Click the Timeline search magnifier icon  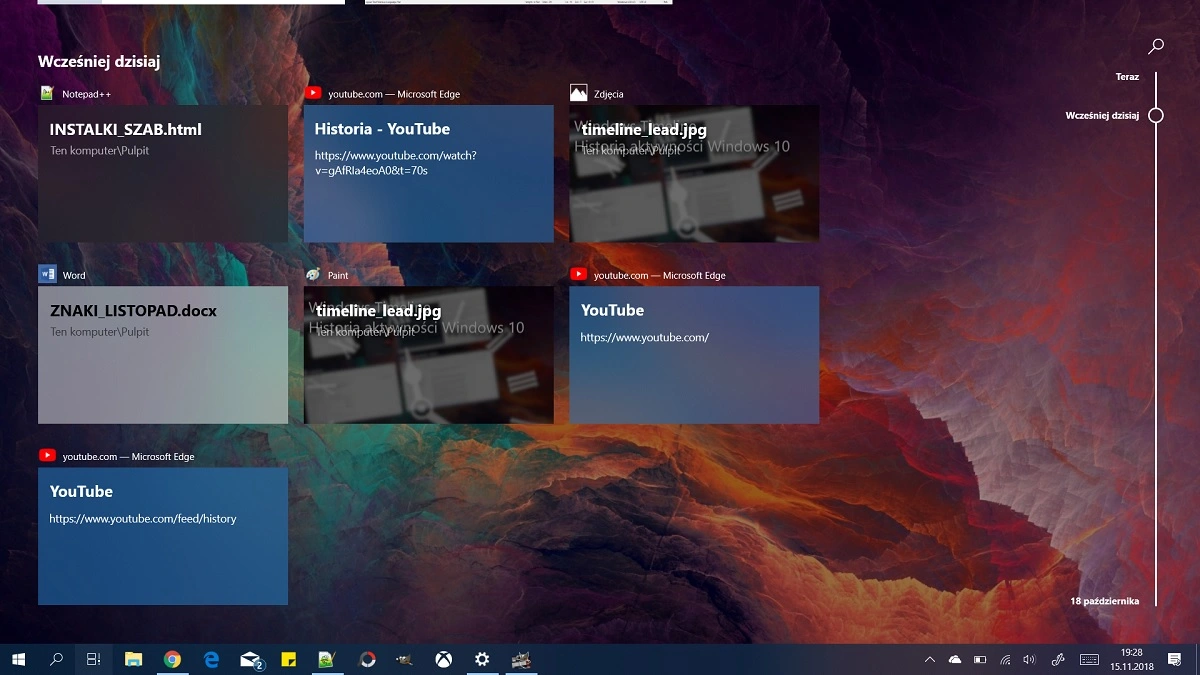point(1156,46)
